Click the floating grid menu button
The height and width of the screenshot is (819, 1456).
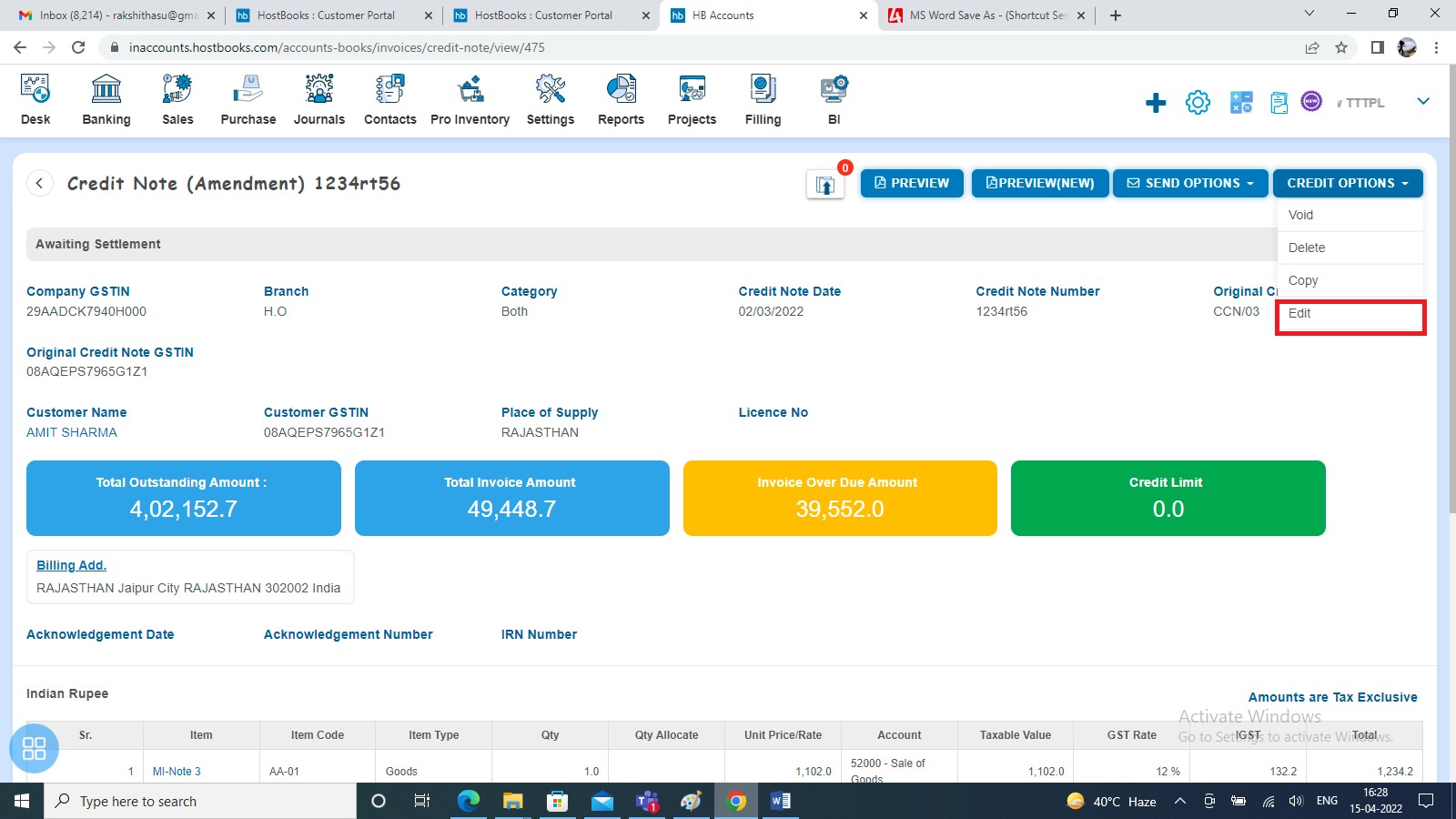click(x=34, y=748)
